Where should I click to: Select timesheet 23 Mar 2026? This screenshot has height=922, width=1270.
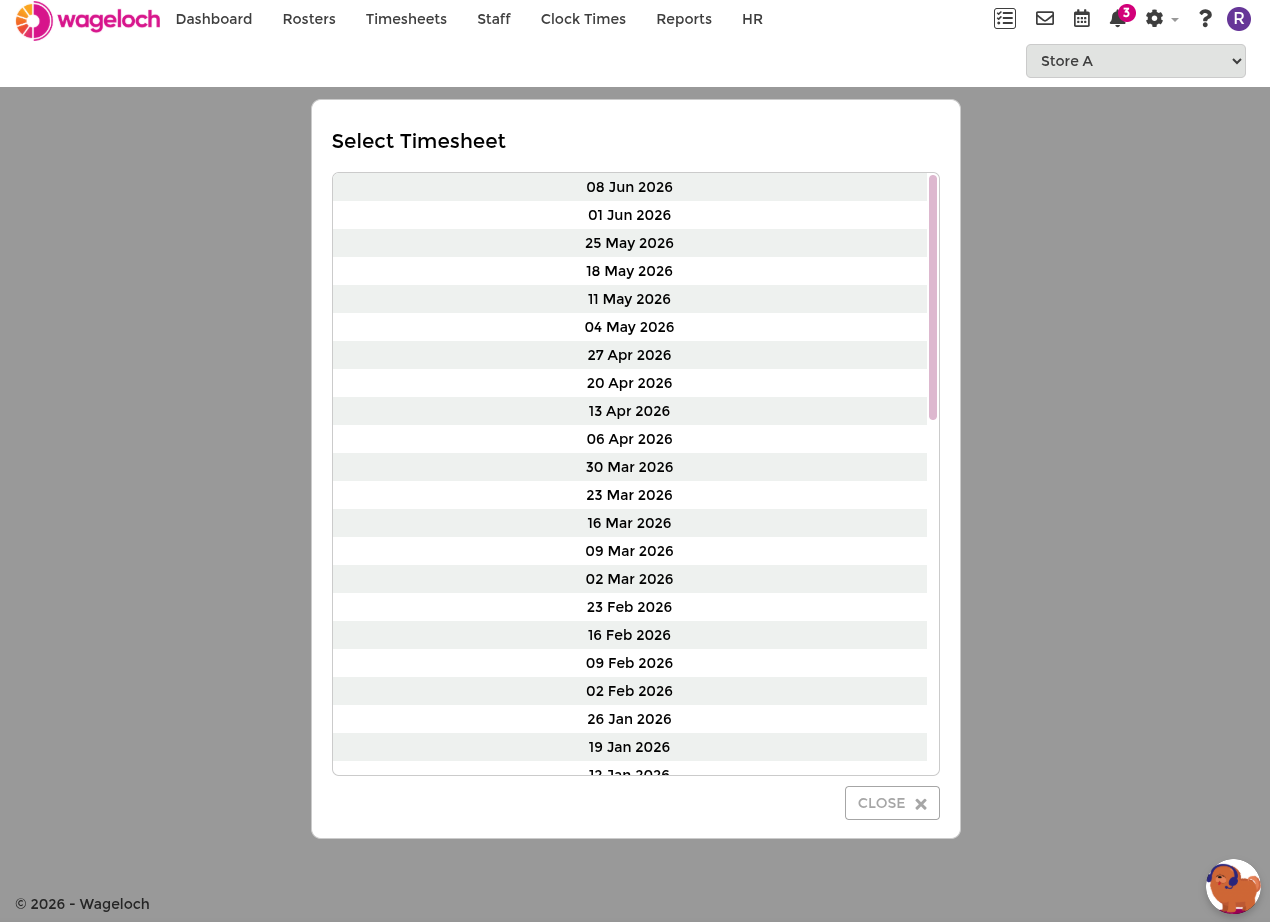(630, 495)
